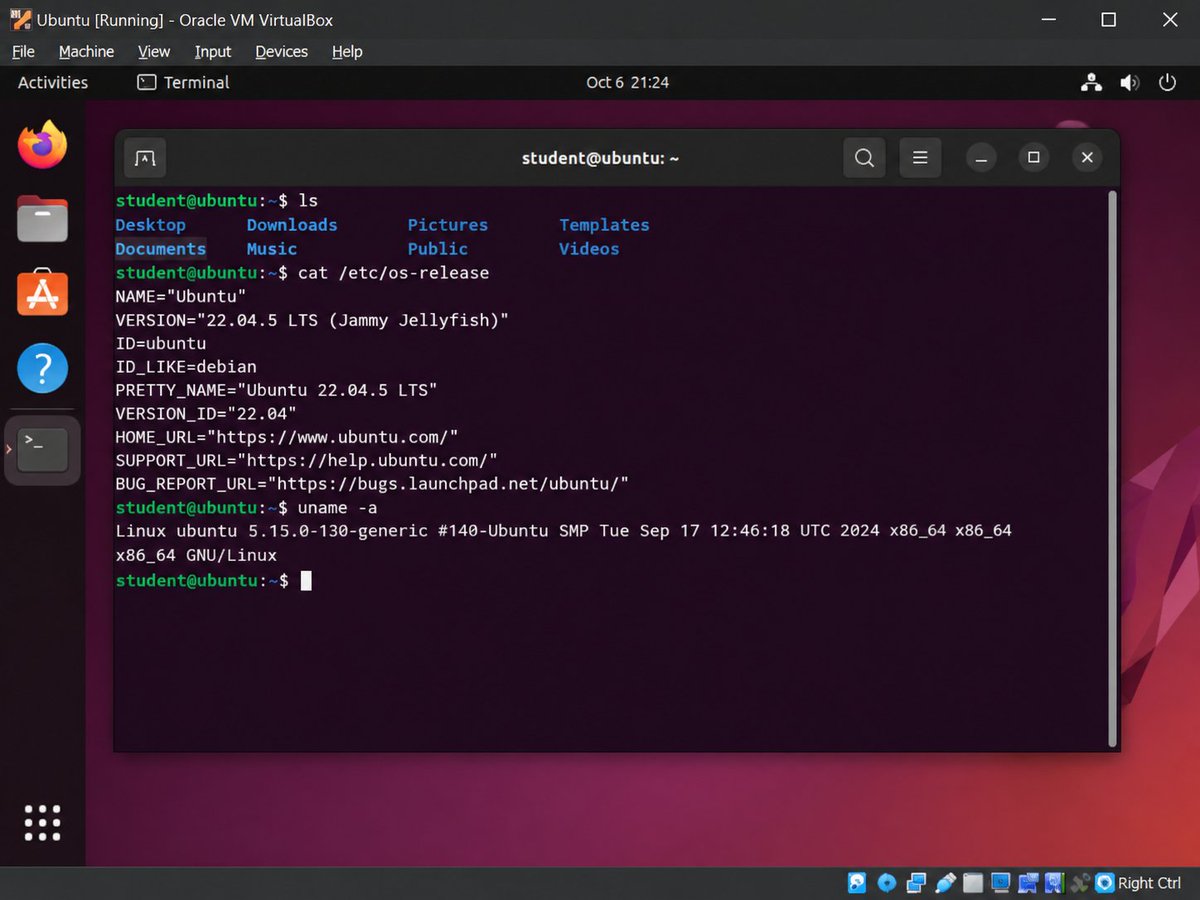The width and height of the screenshot is (1200, 900).
Task: Click the ID_LIKE=debian output line
Action: tap(186, 367)
